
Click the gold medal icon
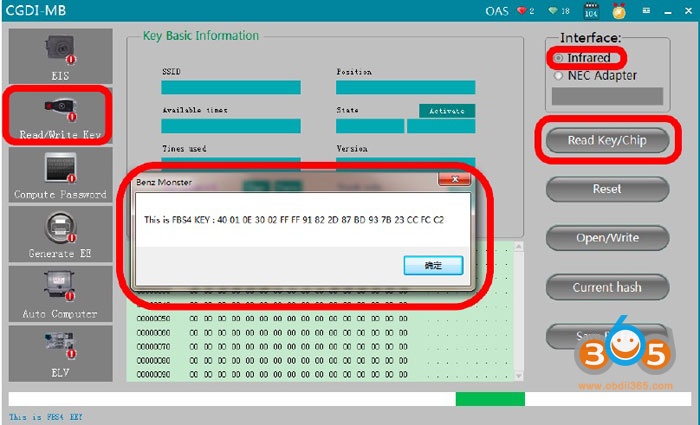619,11
